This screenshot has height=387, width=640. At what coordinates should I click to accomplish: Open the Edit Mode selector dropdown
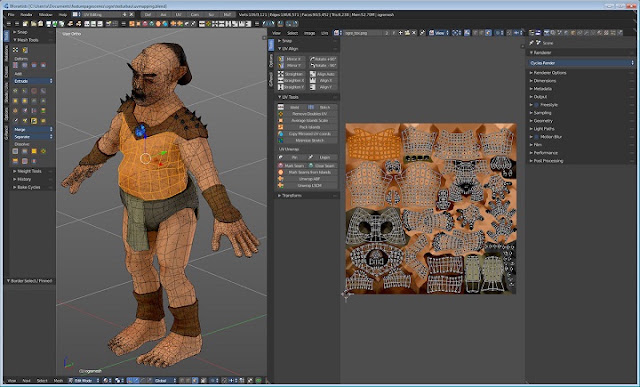point(85,380)
